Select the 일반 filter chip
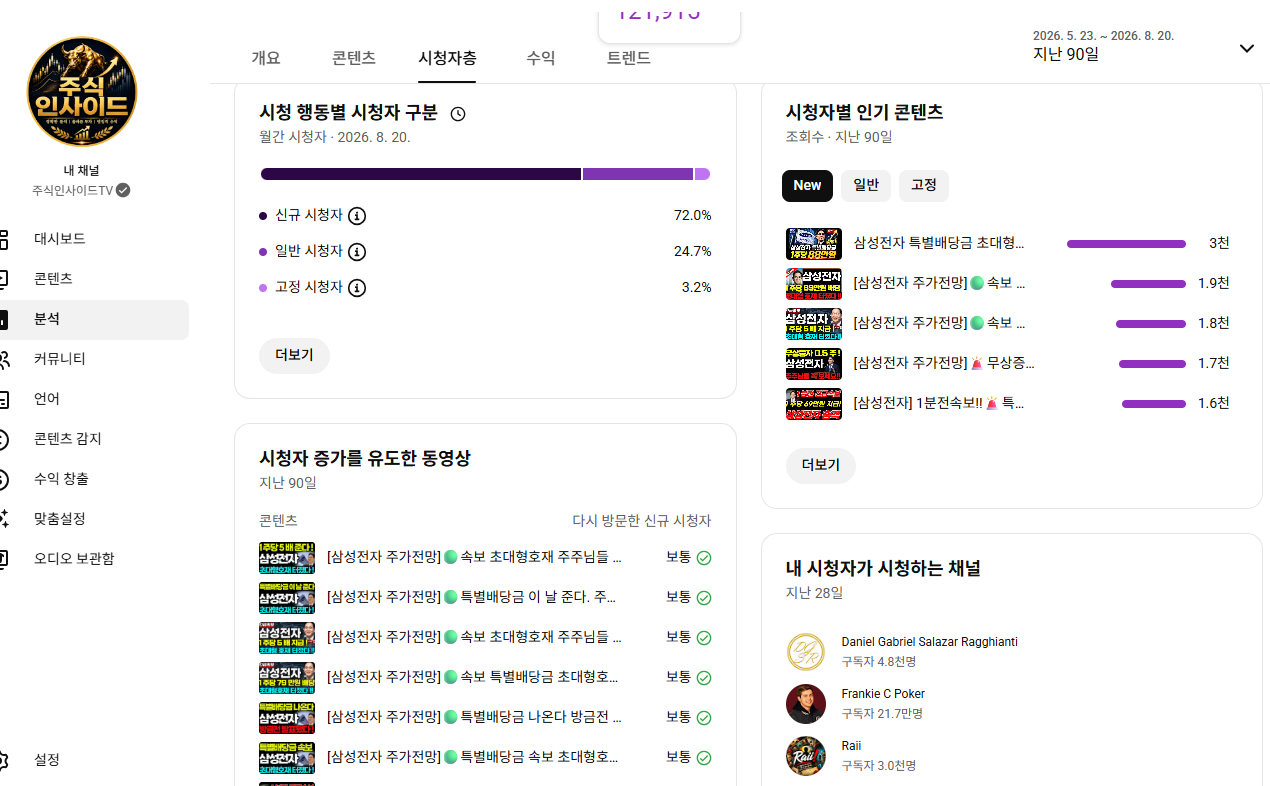Screen dimensions: 1270x786 pyautogui.click(x=866, y=185)
